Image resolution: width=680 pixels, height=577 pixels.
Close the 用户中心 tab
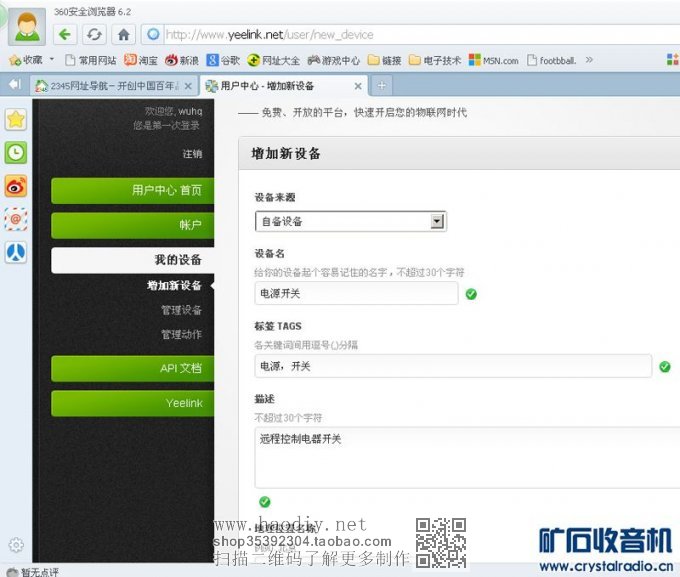[358, 85]
